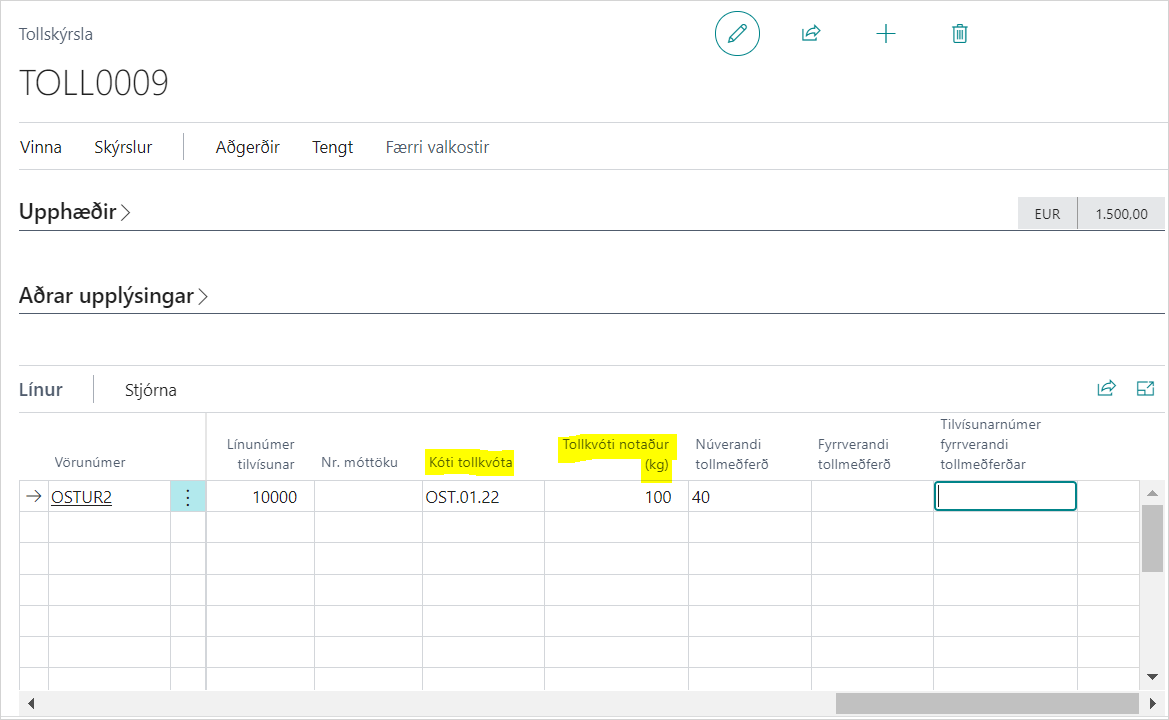Click the plus icon to add new
The image size is (1169, 720).
885,34
